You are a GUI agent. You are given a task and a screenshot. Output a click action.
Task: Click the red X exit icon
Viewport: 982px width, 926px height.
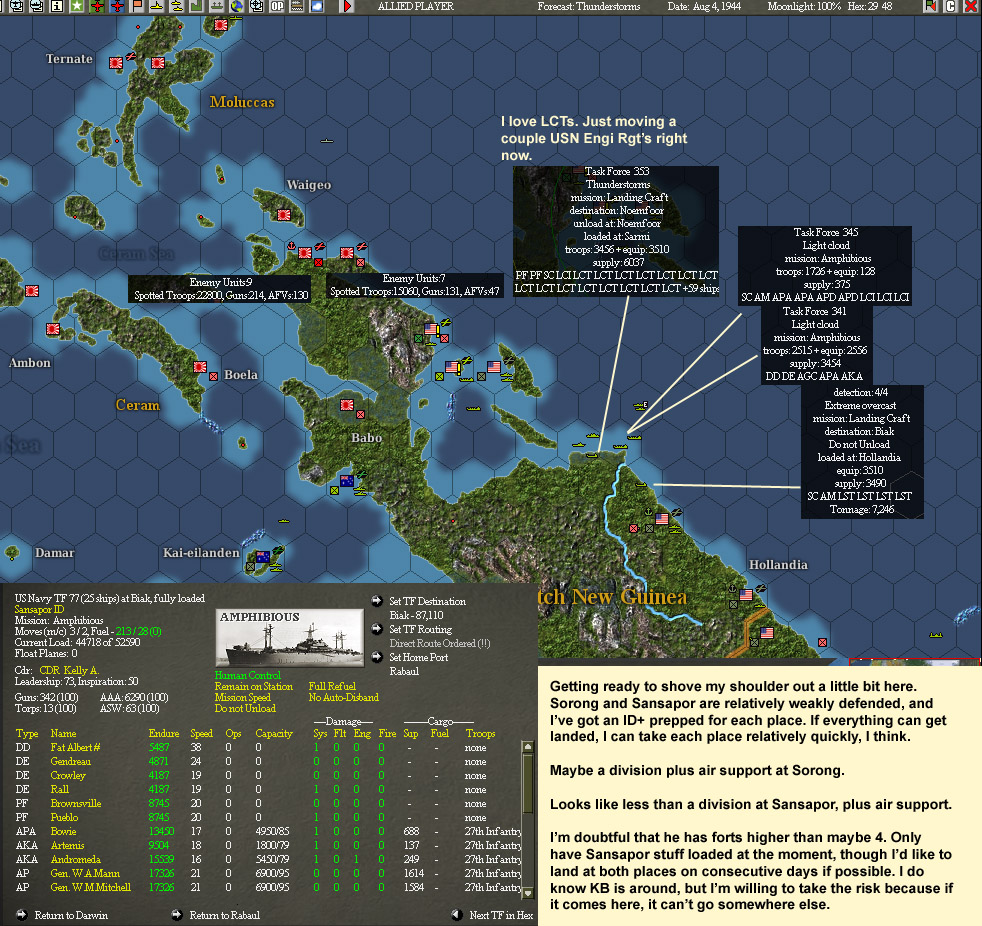pos(970,6)
